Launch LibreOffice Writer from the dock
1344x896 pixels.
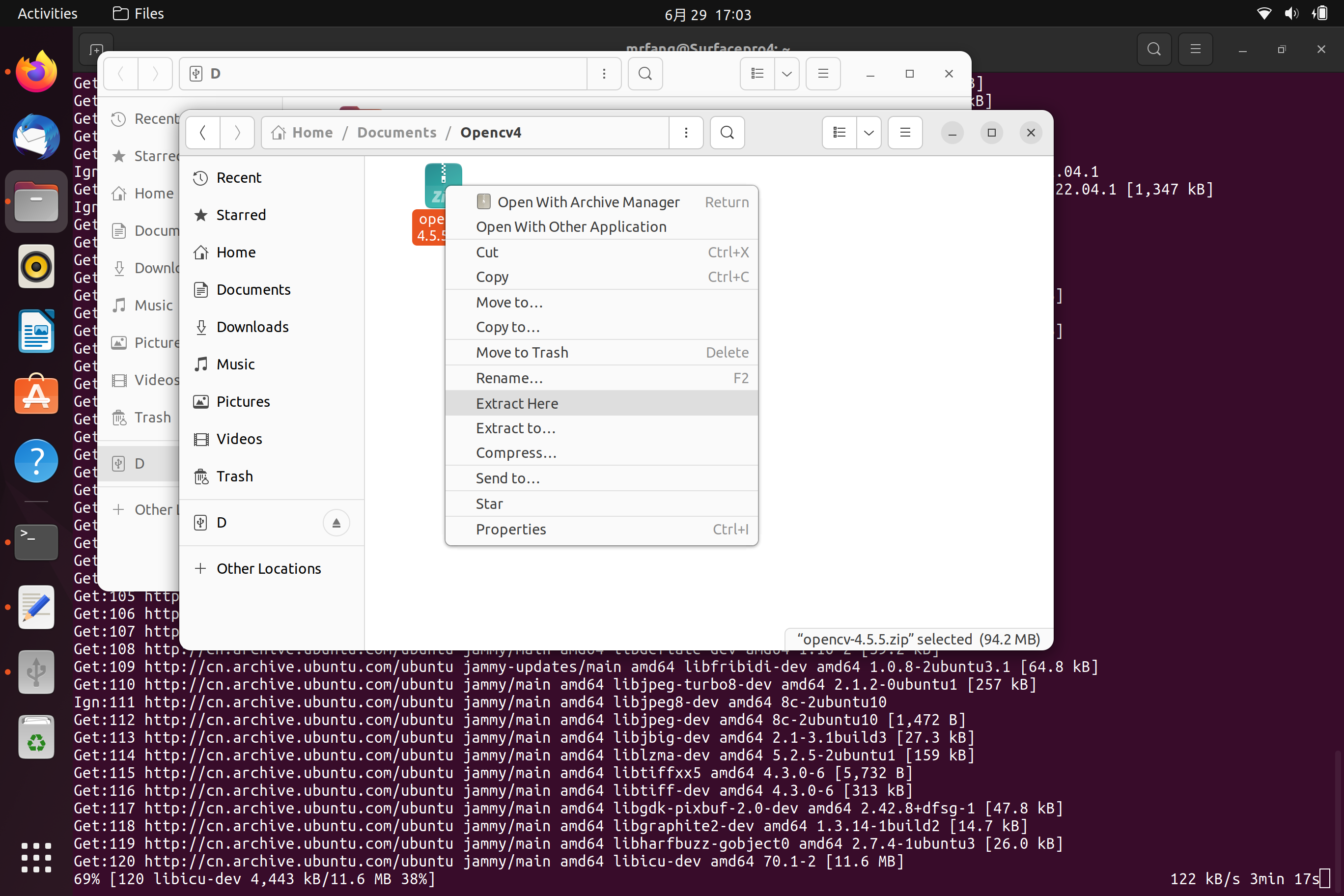click(36, 332)
